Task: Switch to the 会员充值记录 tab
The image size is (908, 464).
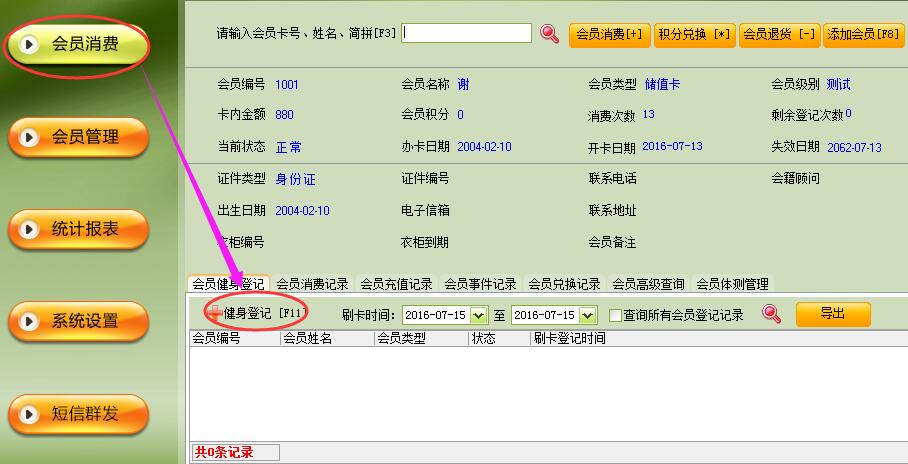Action: click(x=397, y=283)
